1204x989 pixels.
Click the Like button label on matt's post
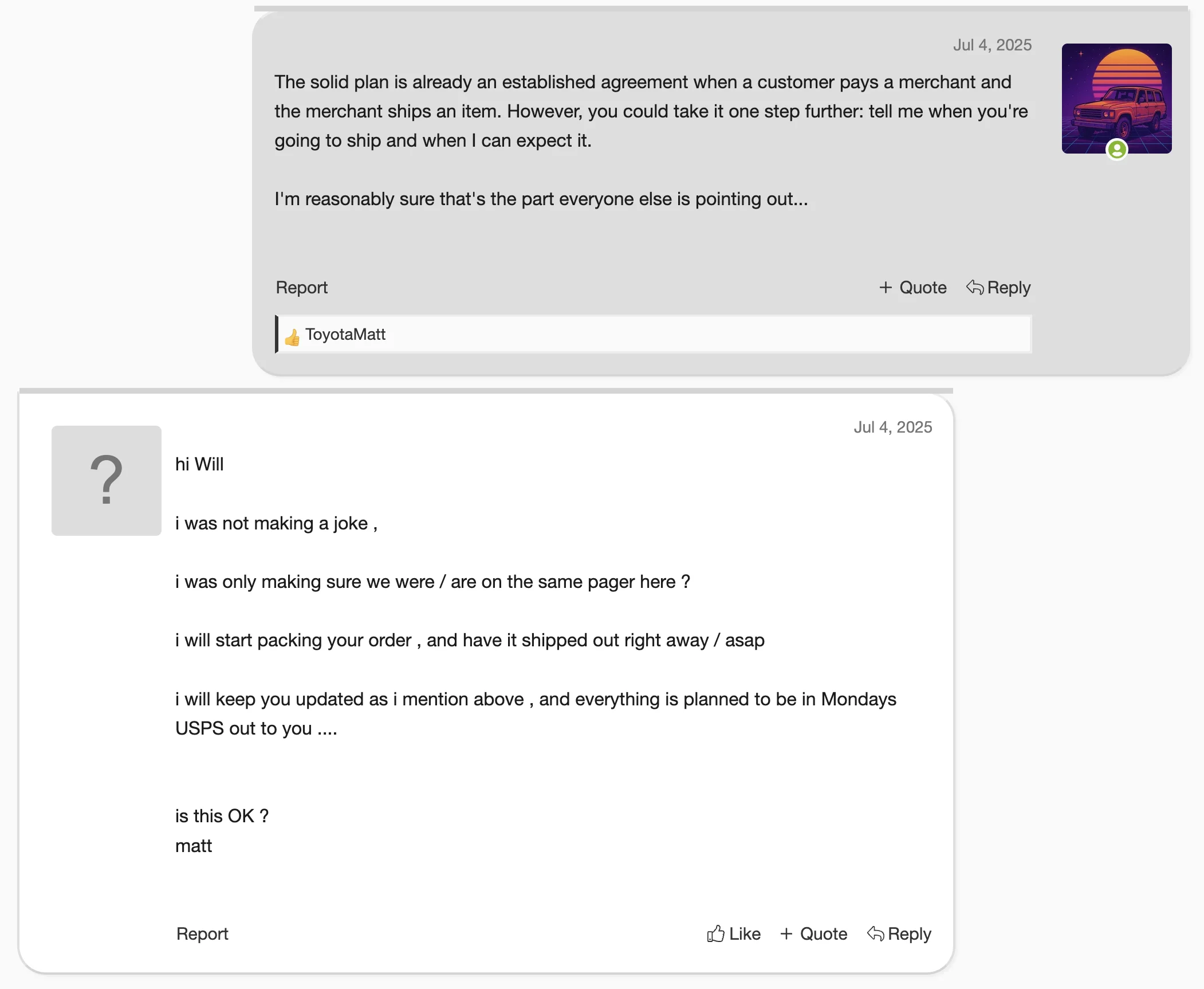(x=745, y=933)
